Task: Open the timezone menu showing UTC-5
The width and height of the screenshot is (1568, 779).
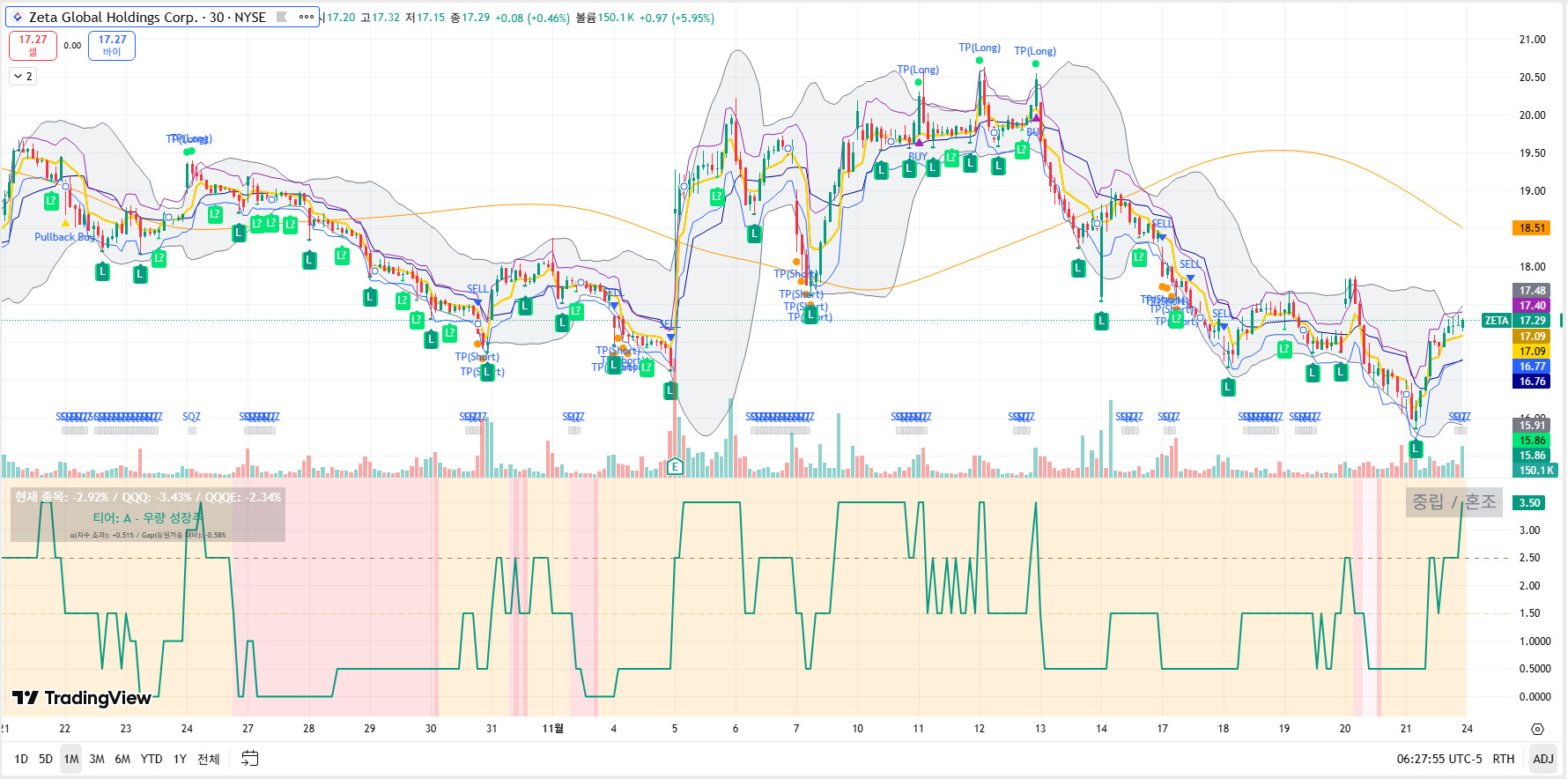Action: pyautogui.click(x=1439, y=759)
